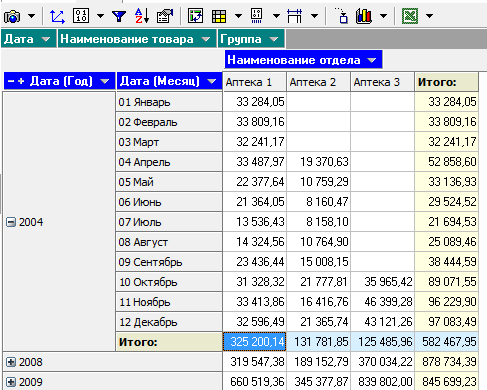Viewport: 487px width, 390px height.
Task: Expand all years using the plus in Дата (Год)
Action: click(21, 81)
